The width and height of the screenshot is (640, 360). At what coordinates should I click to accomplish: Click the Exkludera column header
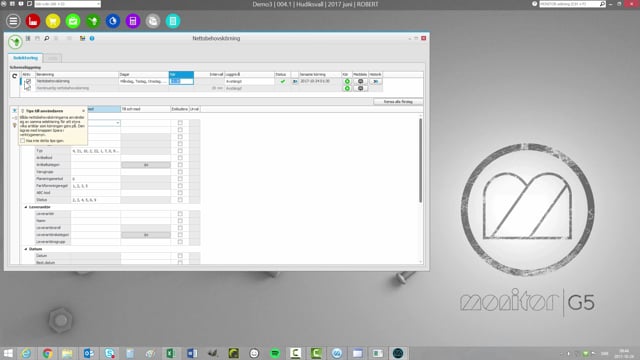point(180,109)
